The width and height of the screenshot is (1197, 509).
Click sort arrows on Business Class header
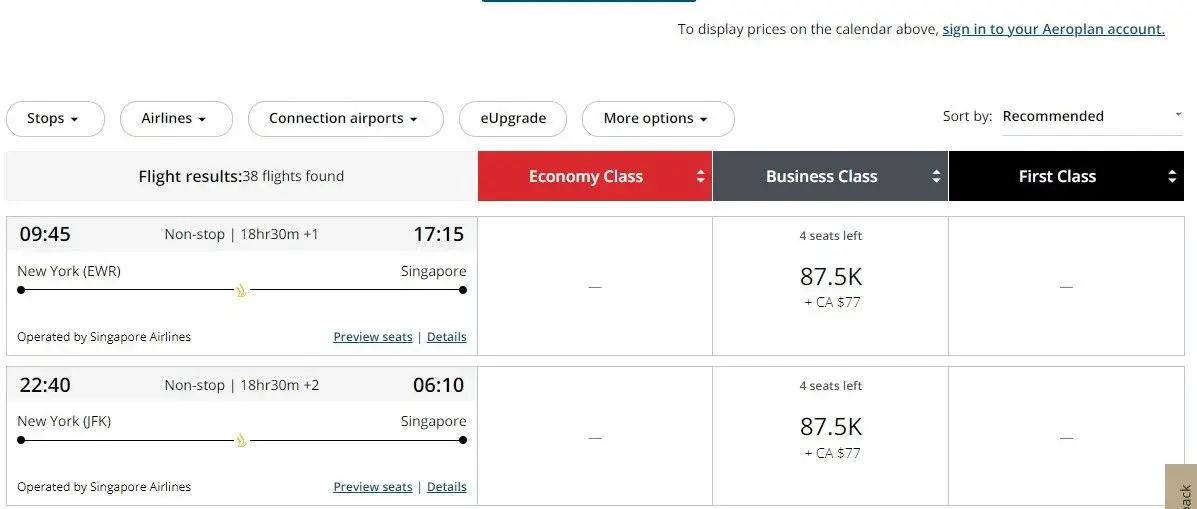[x=936, y=177]
